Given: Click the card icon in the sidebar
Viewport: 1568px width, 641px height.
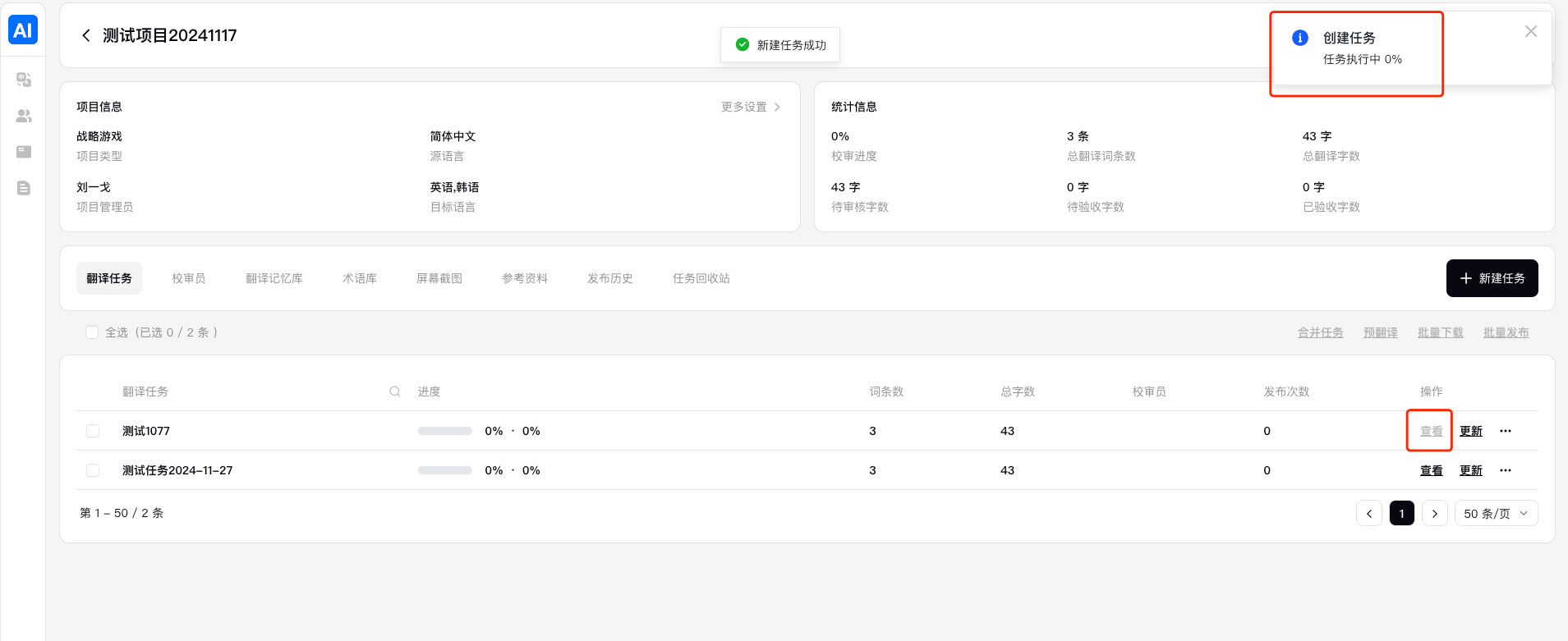Looking at the screenshot, I should click(x=24, y=152).
